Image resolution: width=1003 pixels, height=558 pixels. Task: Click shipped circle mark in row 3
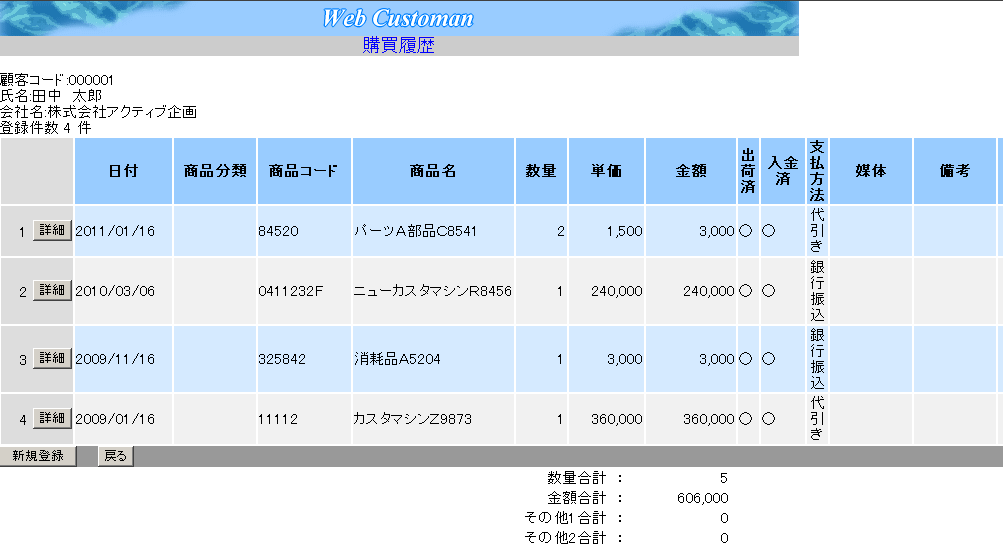[745, 359]
